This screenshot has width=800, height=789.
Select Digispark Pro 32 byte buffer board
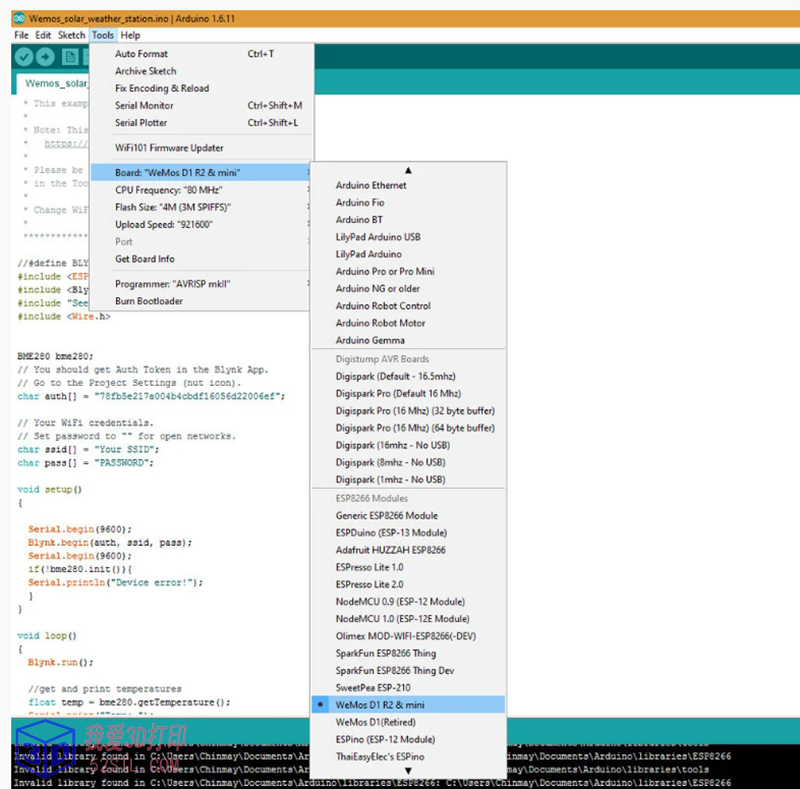click(408, 411)
